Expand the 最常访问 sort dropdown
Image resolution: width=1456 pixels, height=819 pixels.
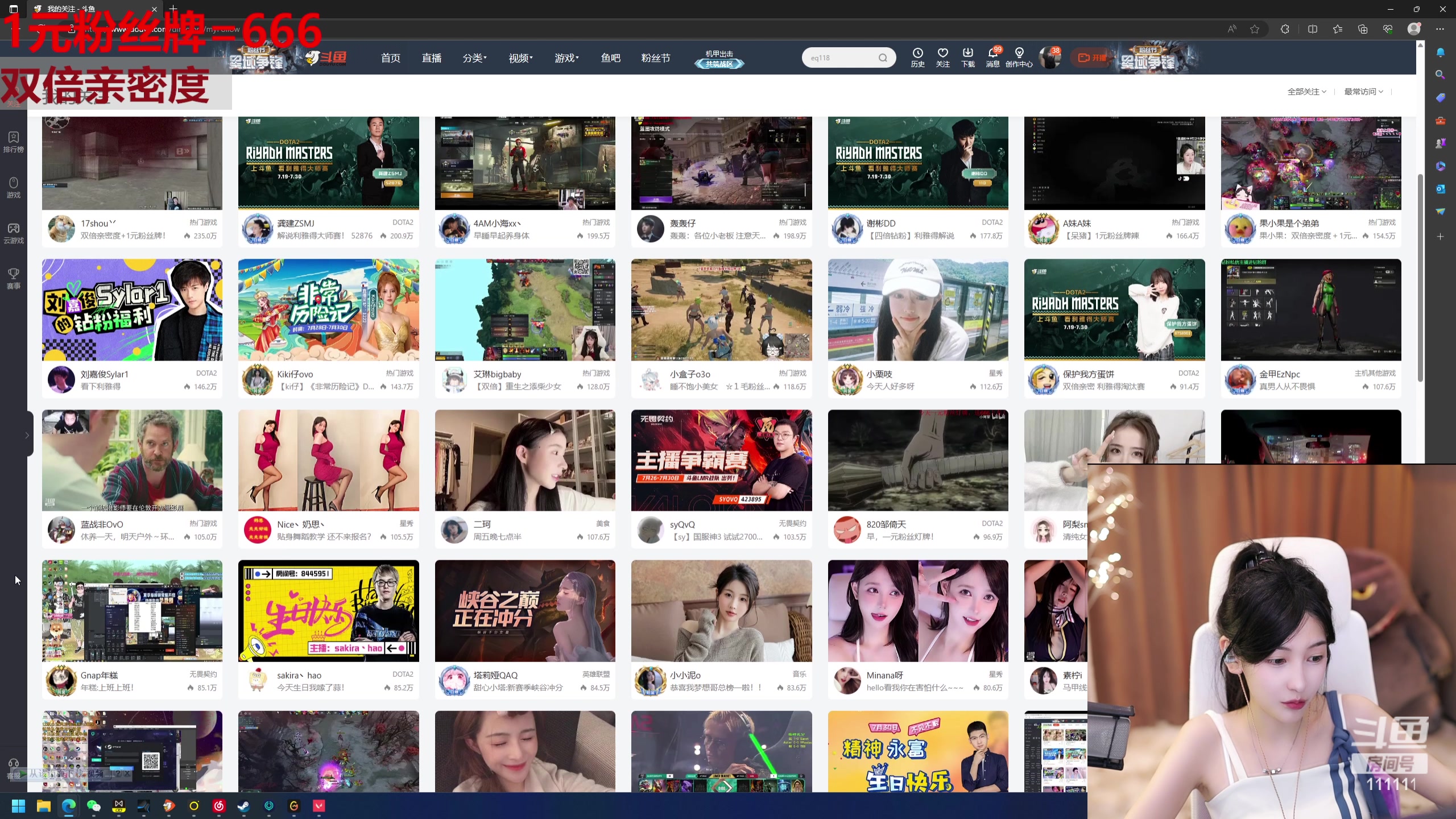pos(1363,92)
